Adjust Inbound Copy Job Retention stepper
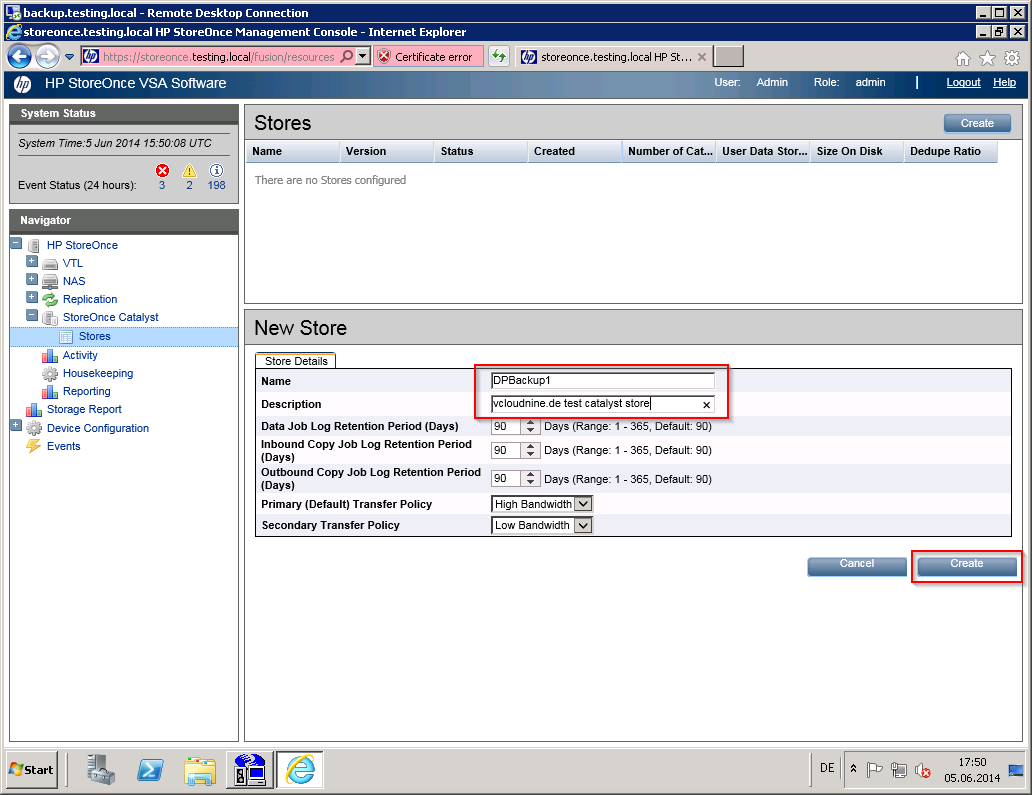This screenshot has height=795, width=1032. point(530,450)
